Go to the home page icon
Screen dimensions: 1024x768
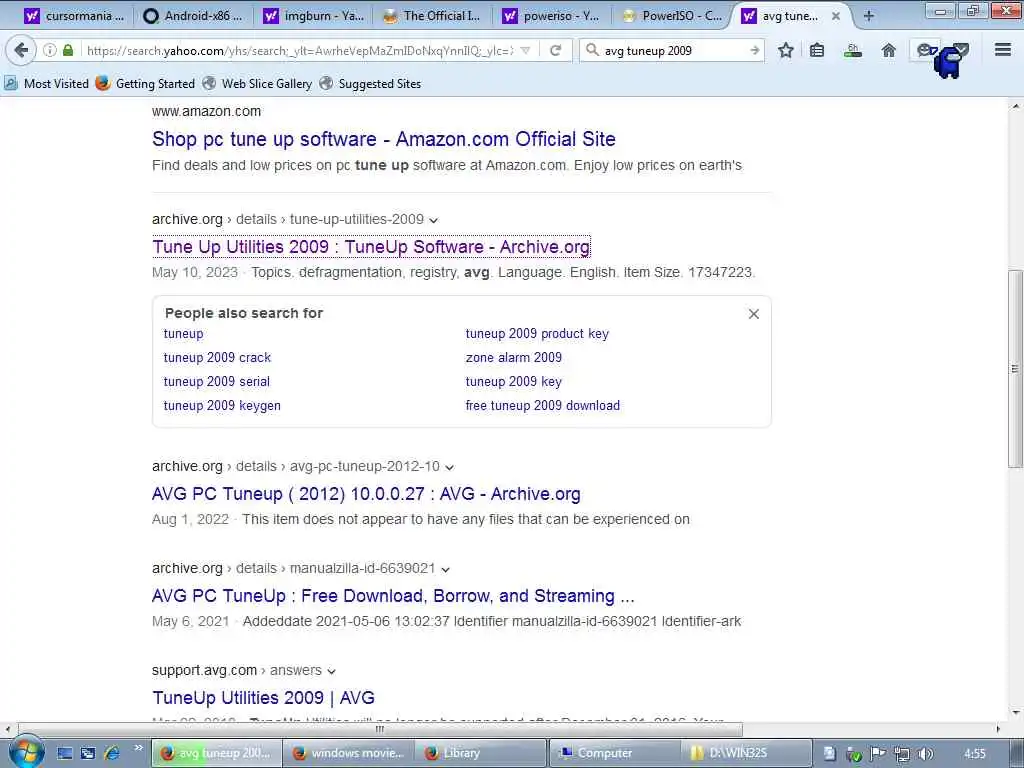[888, 50]
